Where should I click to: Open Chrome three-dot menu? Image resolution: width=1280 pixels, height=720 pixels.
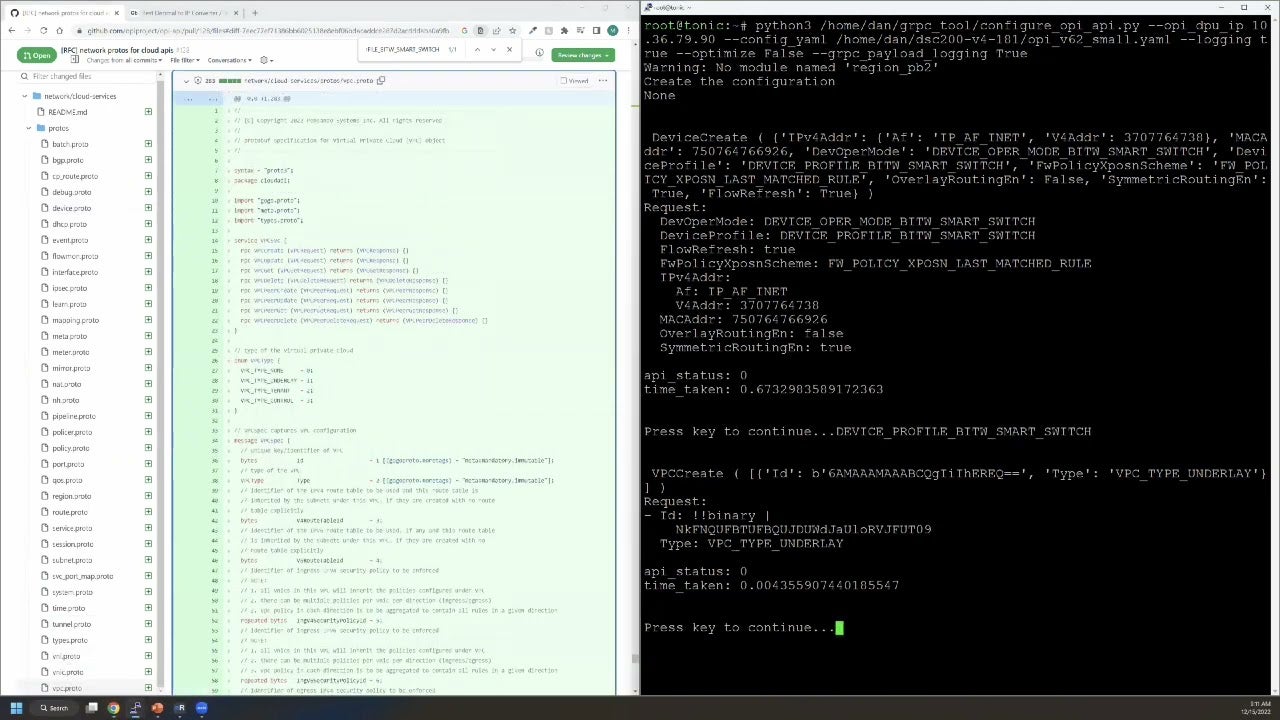[x=629, y=31]
